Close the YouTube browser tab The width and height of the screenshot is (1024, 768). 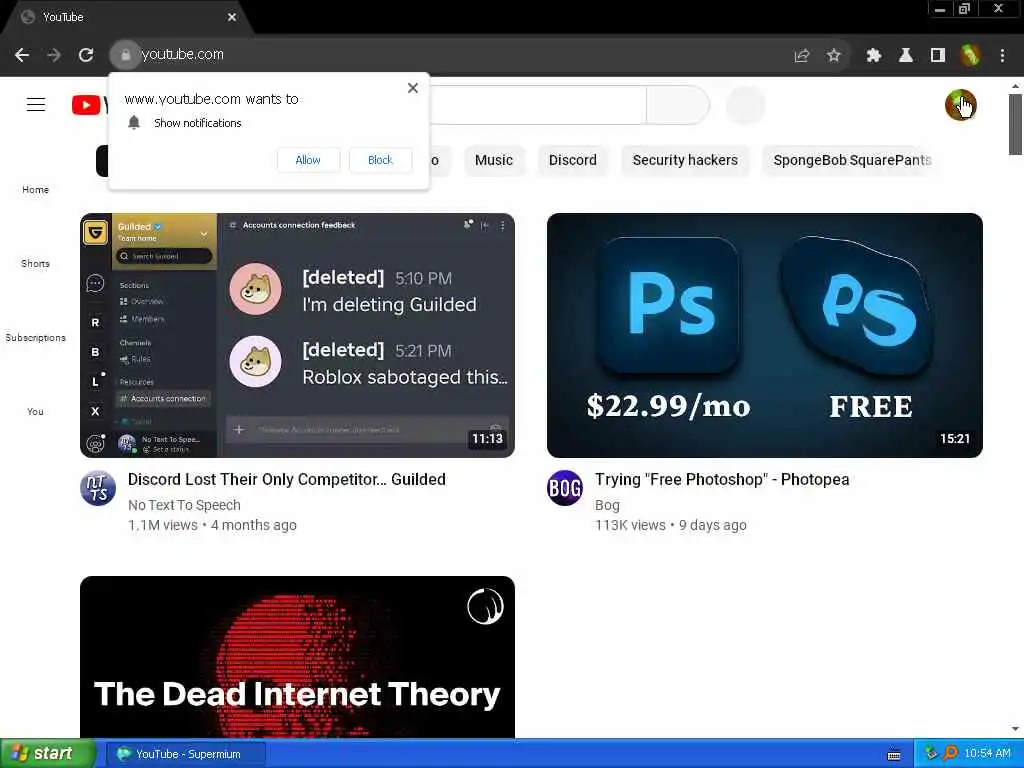click(232, 17)
